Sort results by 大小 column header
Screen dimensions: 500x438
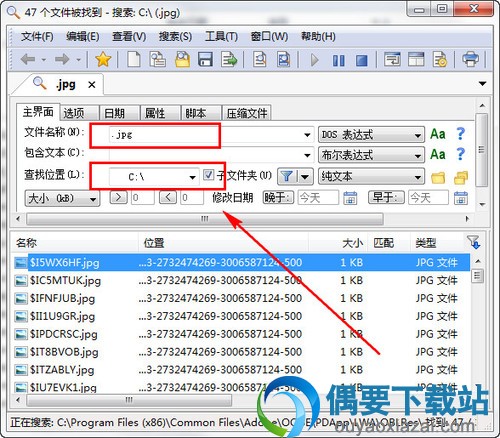tap(338, 243)
